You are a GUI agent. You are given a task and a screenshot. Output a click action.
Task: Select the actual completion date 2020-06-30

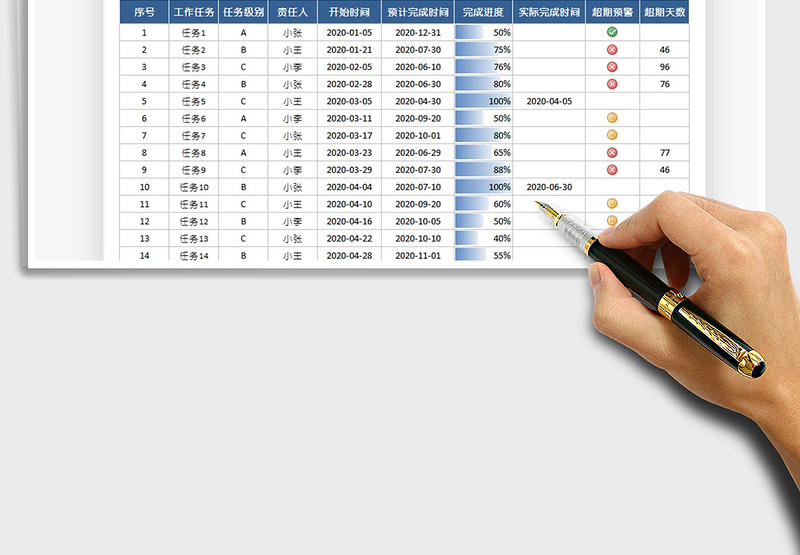point(549,187)
